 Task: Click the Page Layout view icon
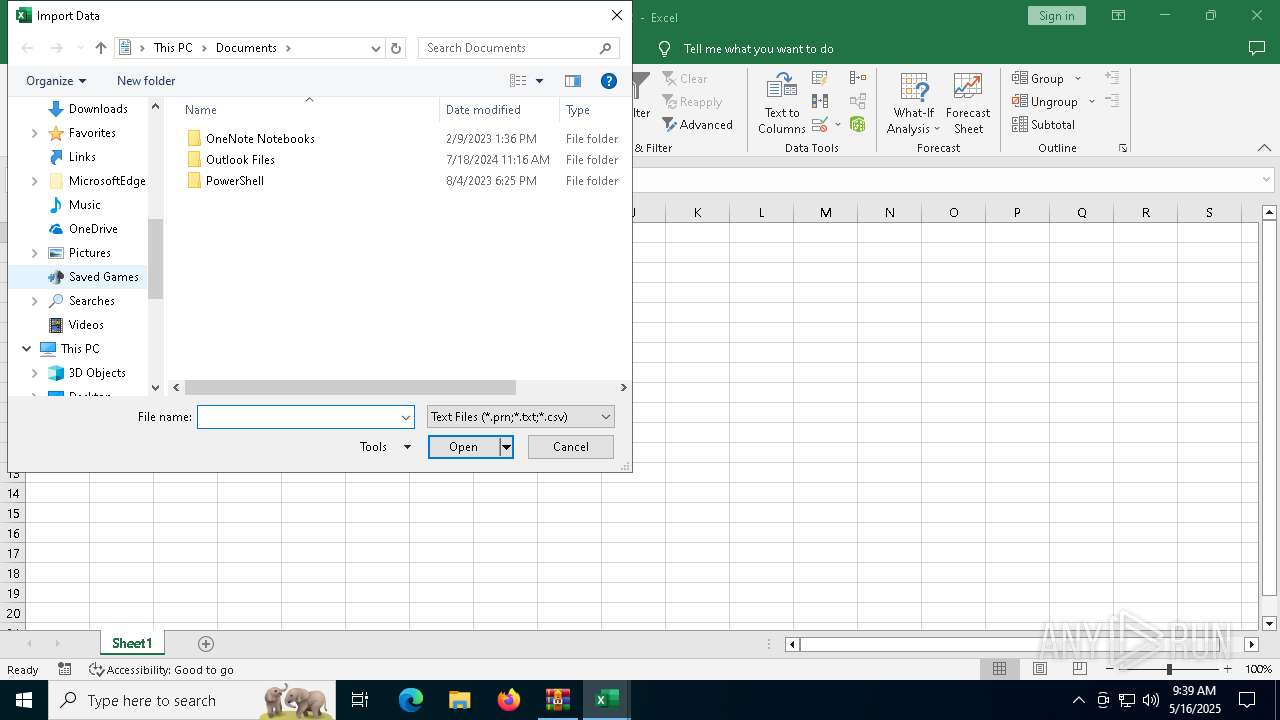[x=1040, y=669]
